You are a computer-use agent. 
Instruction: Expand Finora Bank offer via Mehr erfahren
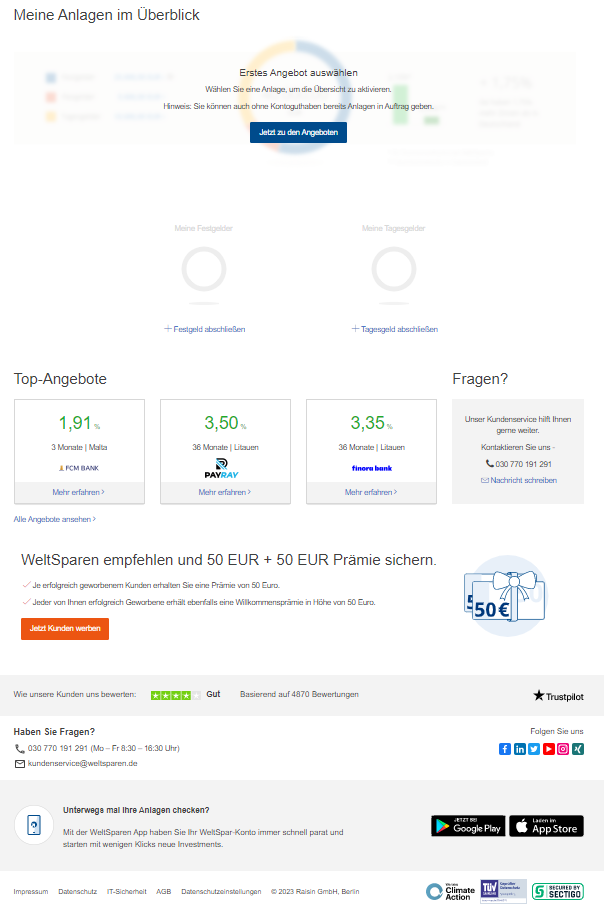click(x=371, y=492)
